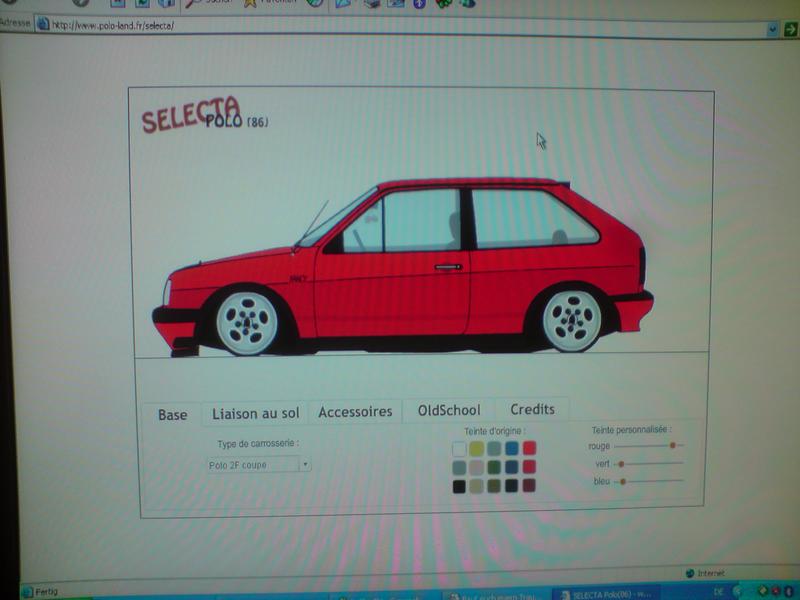800x600 pixels.
Task: Click the rear wheel of the car
Action: 572,320
